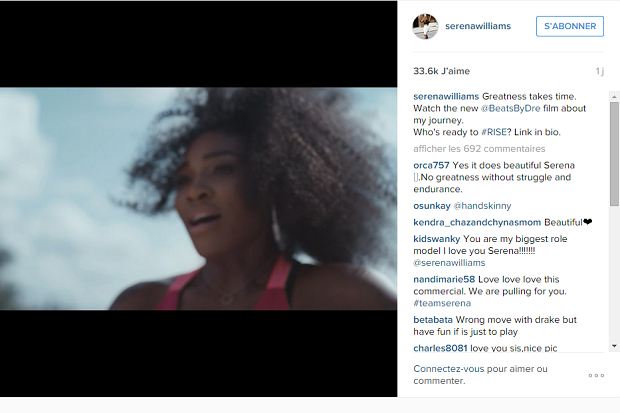Click the scrollbar down arrow in comments
The height and width of the screenshot is (413, 620).
pos(614,346)
